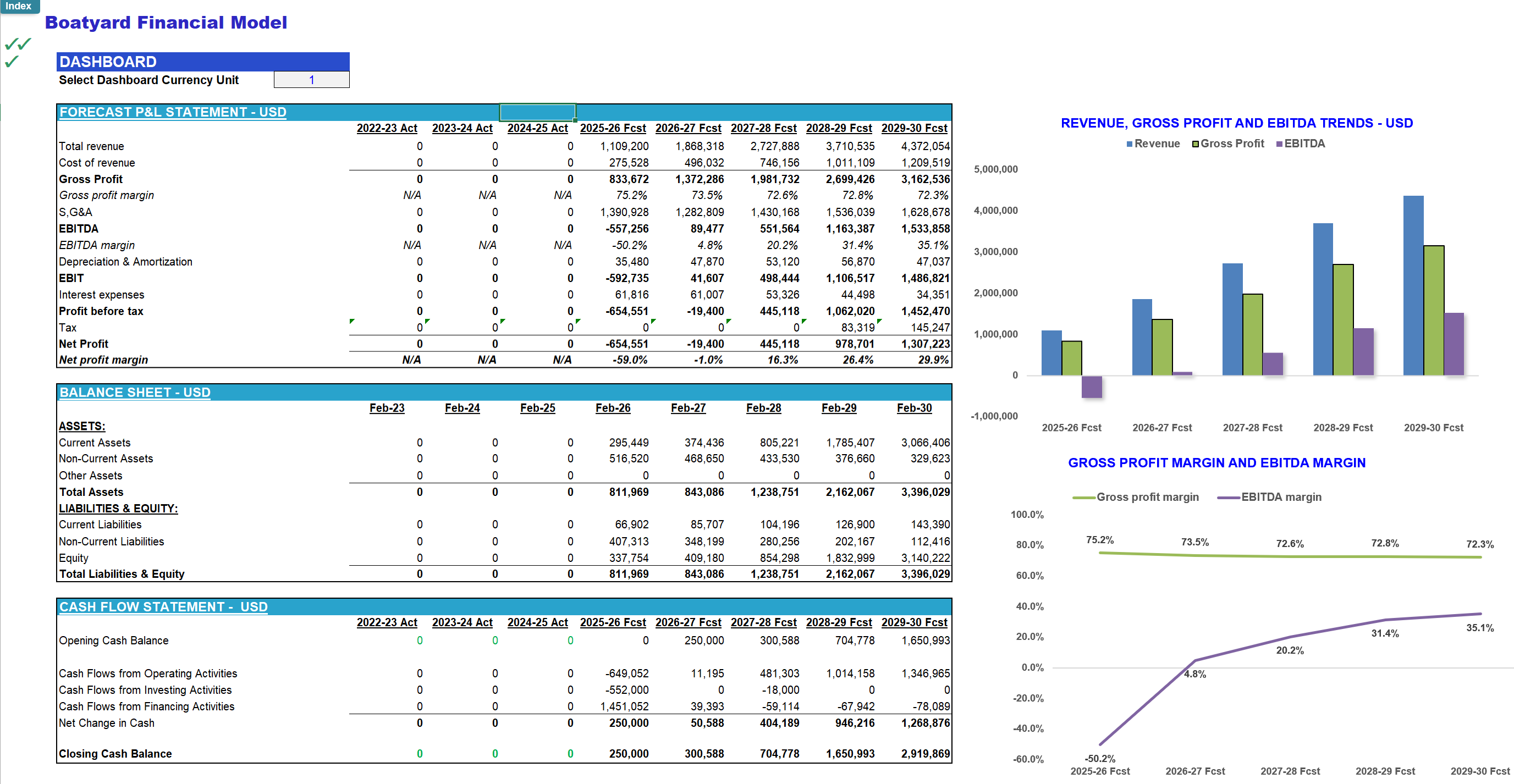Screen dimensions: 1514x784
Task: Select the Interest expenses row label
Action: pyautogui.click(x=101, y=295)
